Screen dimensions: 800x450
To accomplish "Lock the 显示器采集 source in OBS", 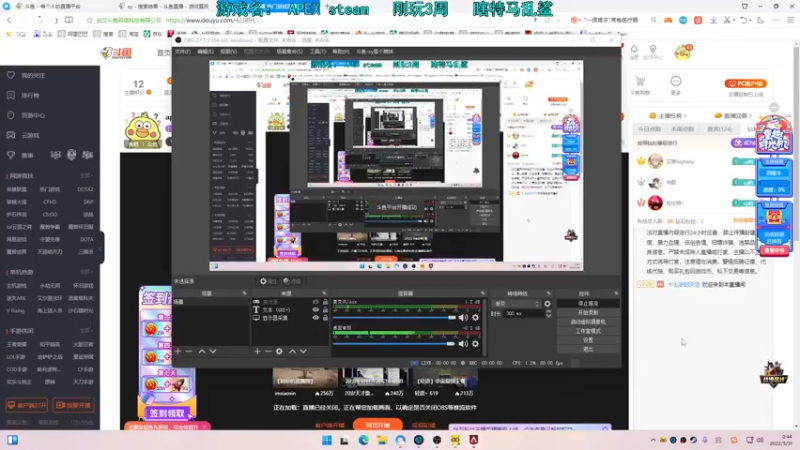I will [x=326, y=318].
